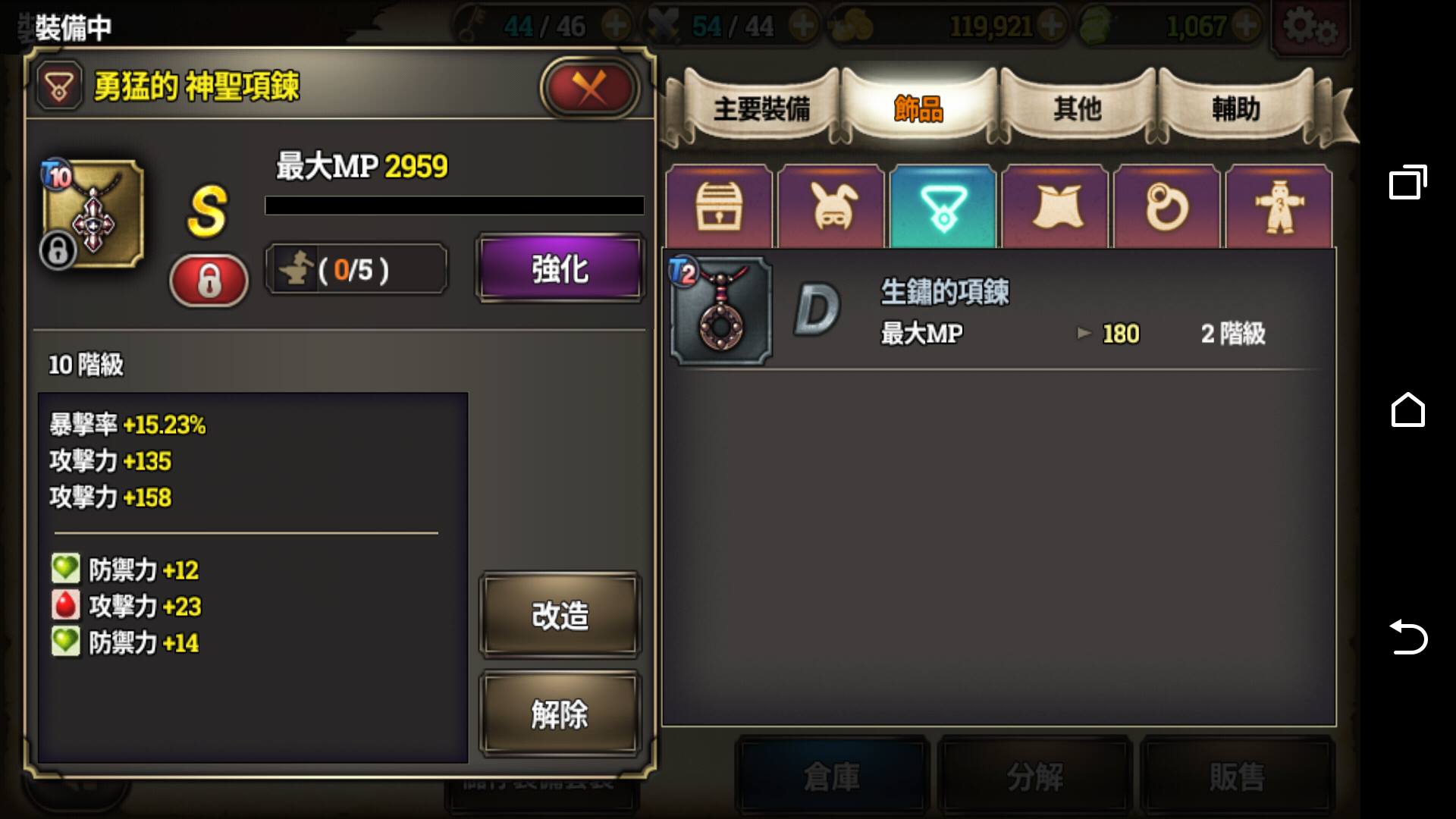
Task: Select the 生鏽的項鍊 list item
Action: (x=998, y=311)
